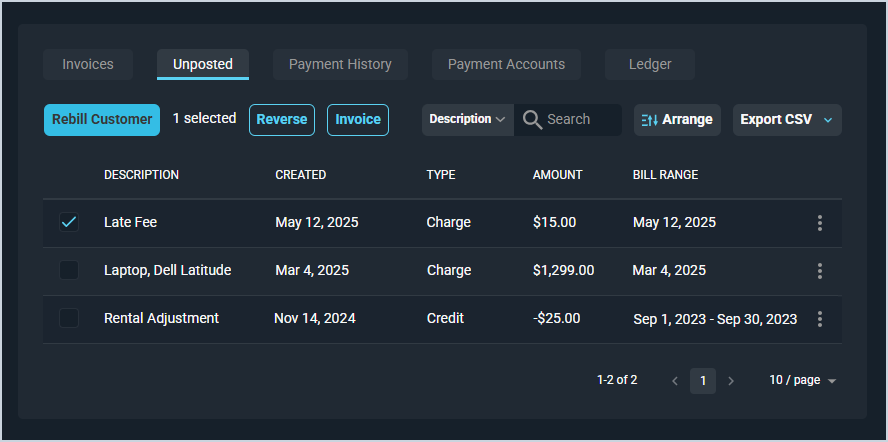The image size is (888, 442).
Task: Uncheck the Late Fee row checkbox
Action: (69, 223)
